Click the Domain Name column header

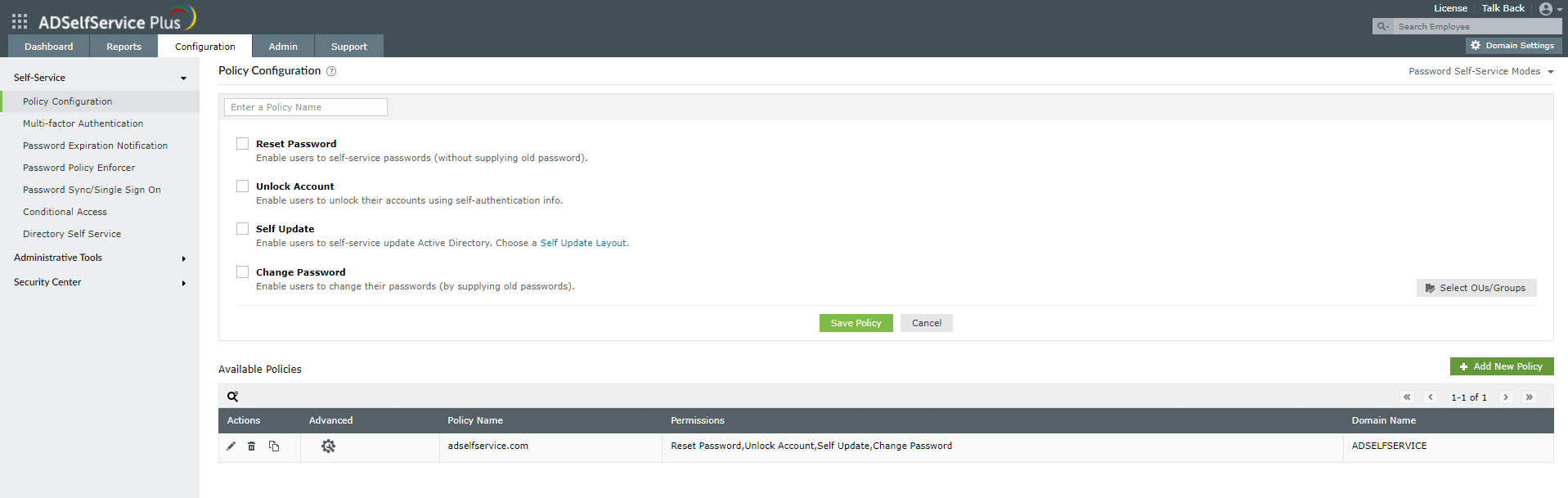pos(1383,420)
